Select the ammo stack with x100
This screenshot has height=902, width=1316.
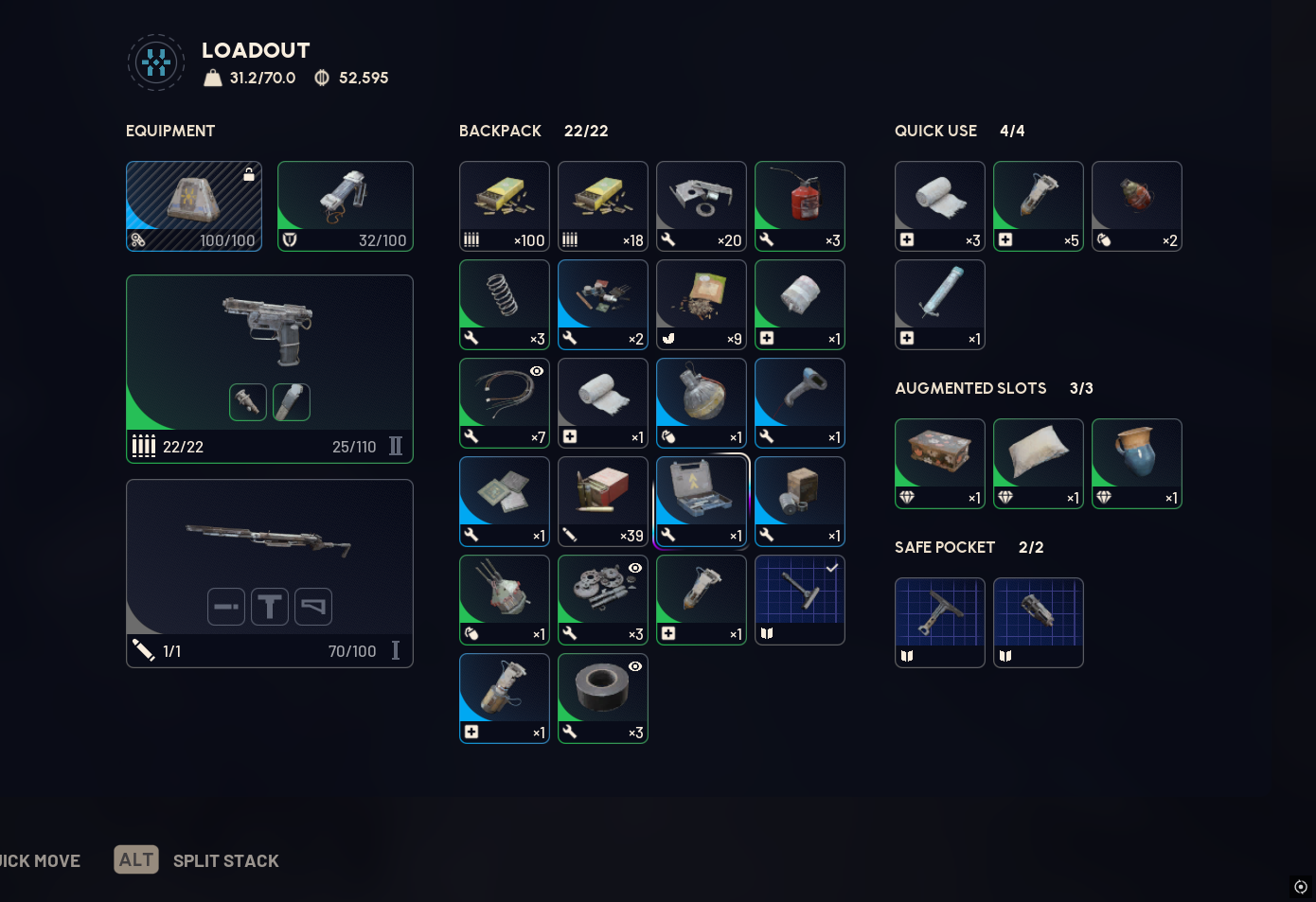(505, 206)
